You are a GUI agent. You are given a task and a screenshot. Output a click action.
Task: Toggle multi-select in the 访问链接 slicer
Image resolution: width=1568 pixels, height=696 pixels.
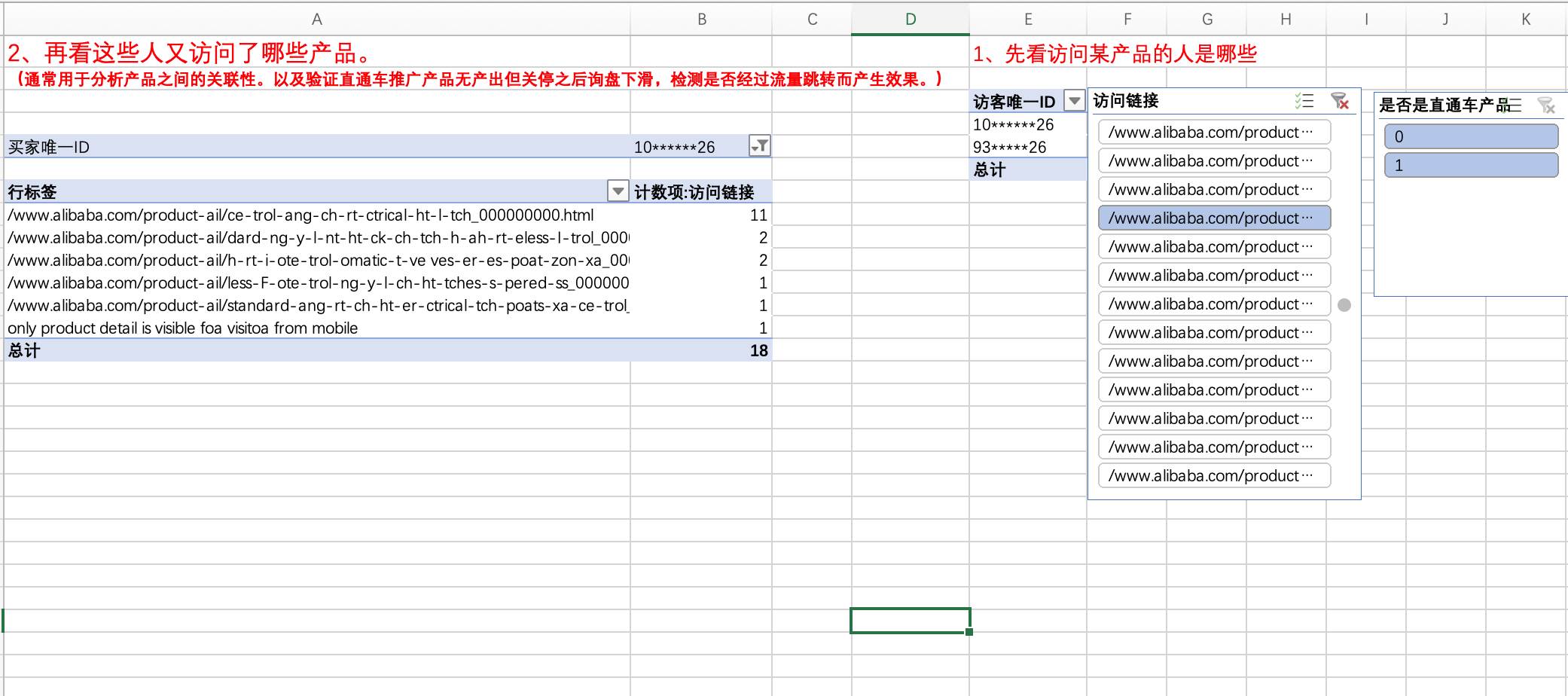1304,101
